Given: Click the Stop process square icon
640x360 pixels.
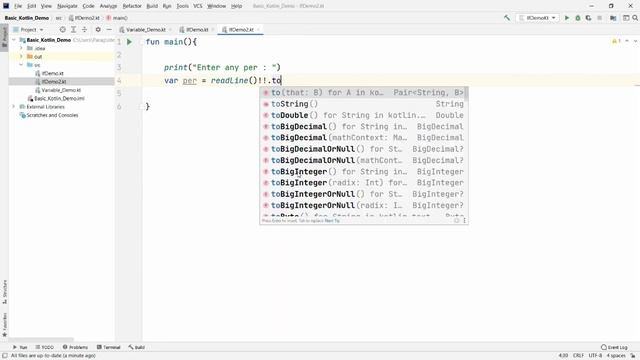Looking at the screenshot, I should (600, 18).
